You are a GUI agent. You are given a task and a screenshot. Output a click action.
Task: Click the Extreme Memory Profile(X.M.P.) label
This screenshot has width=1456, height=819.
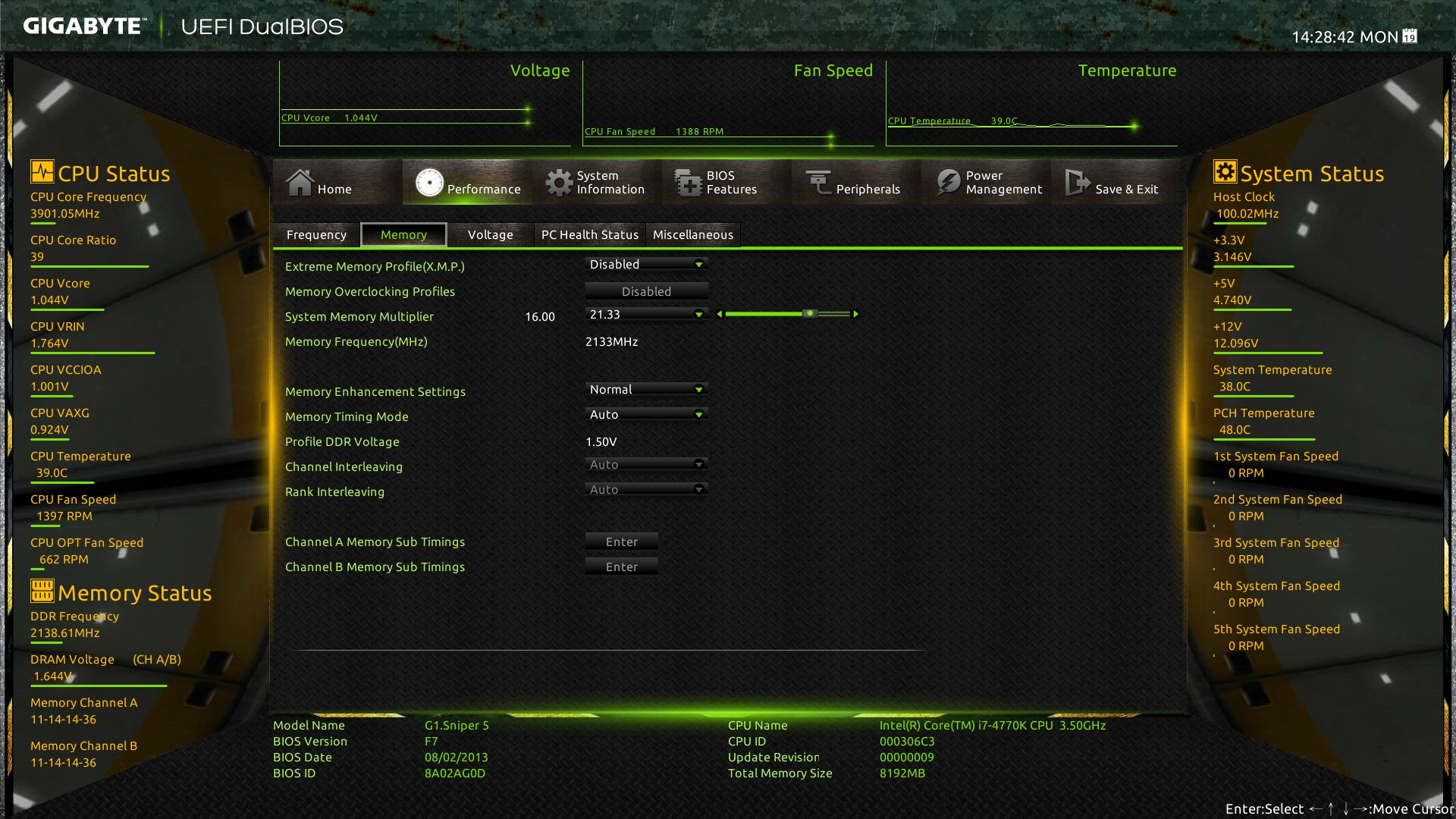tap(375, 266)
